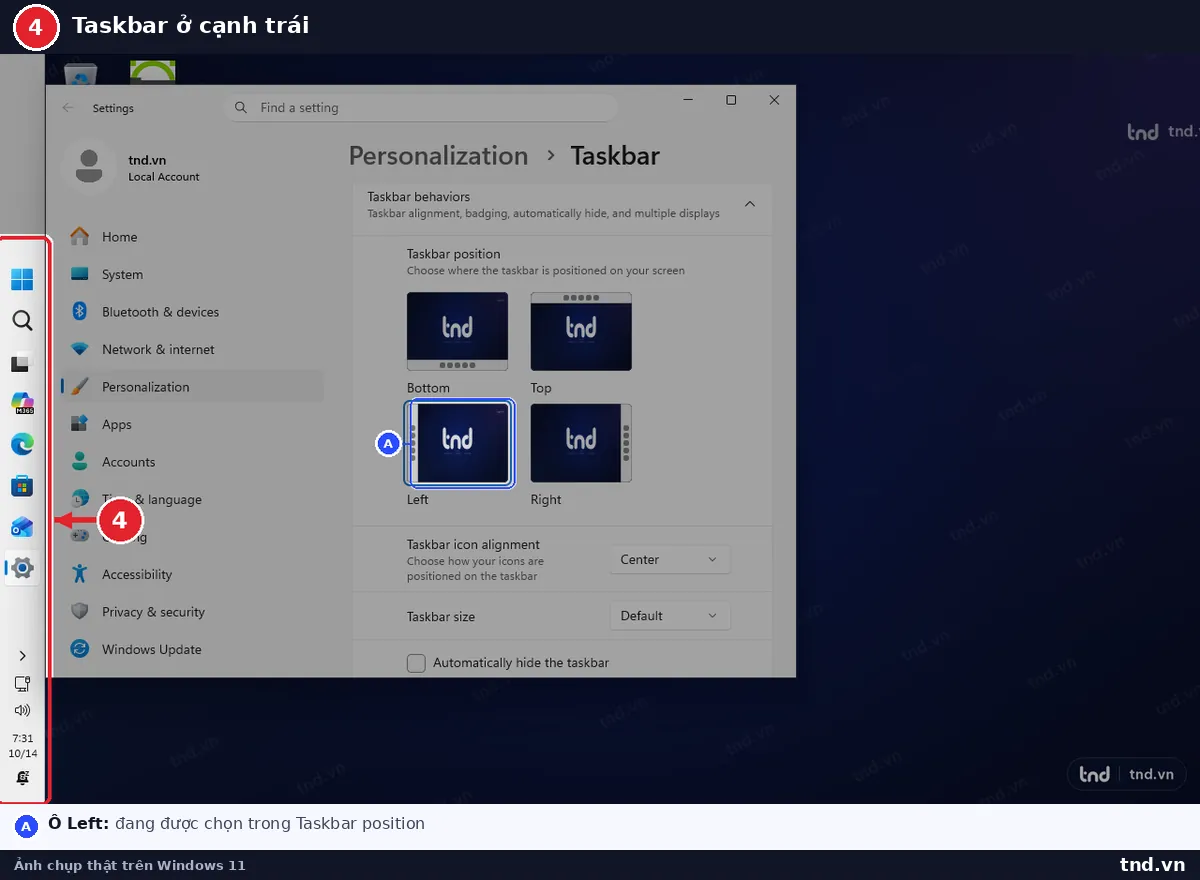1200x880 pixels.
Task: Collapse the Taskbar behaviors section
Action: point(749,204)
